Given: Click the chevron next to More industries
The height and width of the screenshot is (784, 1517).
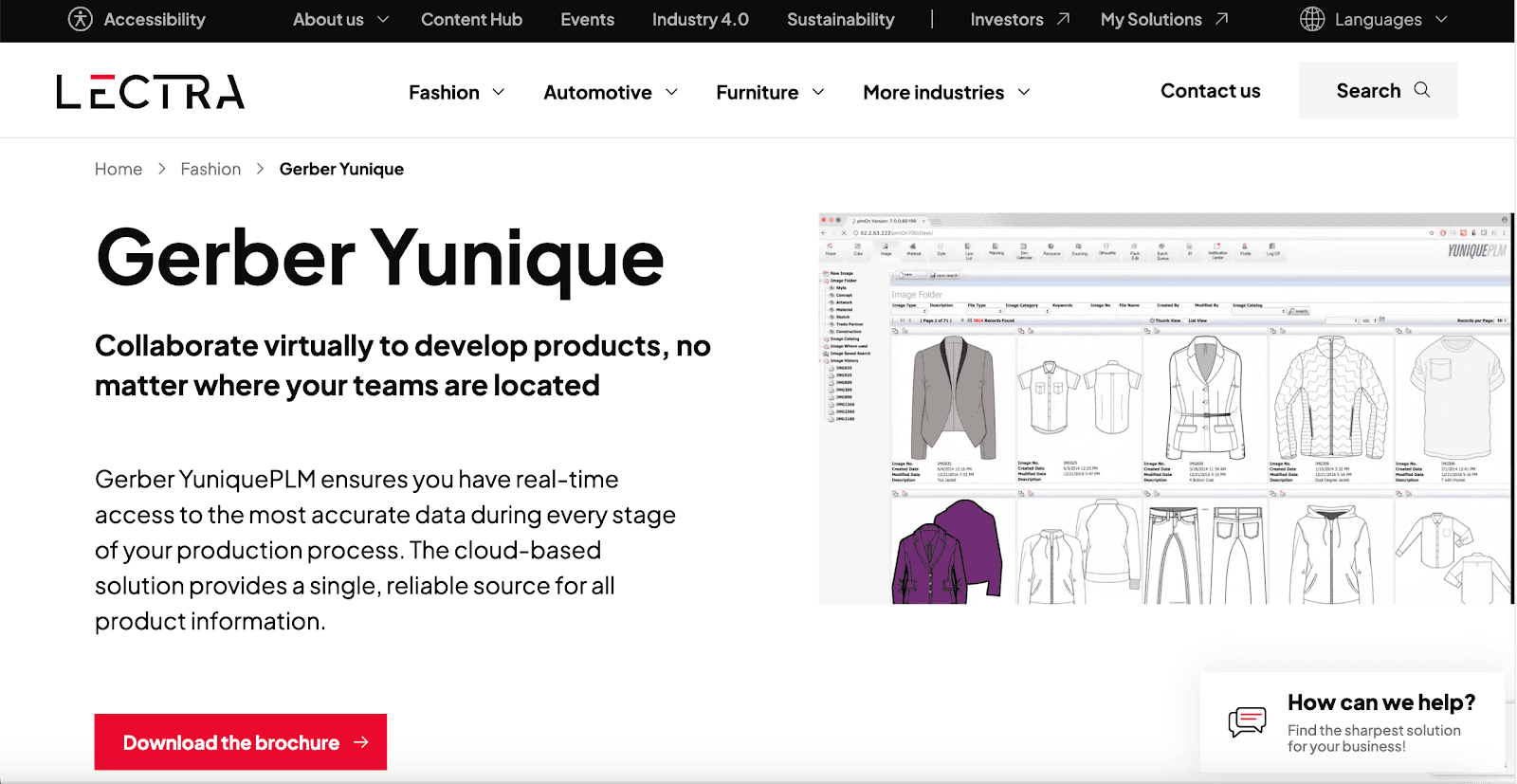Looking at the screenshot, I should 1023,92.
